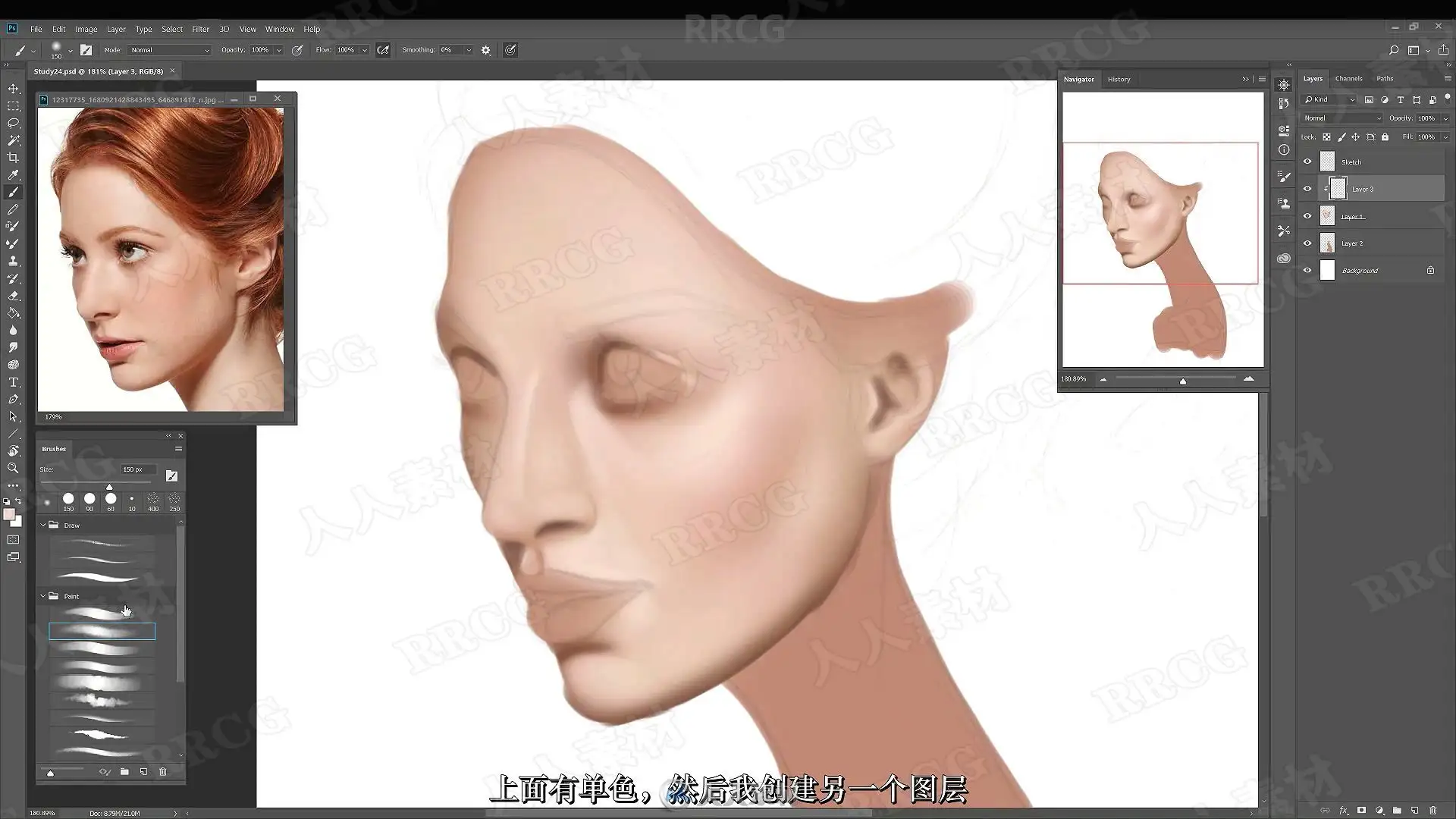
Task: Select the Crop tool
Action: coord(13,158)
